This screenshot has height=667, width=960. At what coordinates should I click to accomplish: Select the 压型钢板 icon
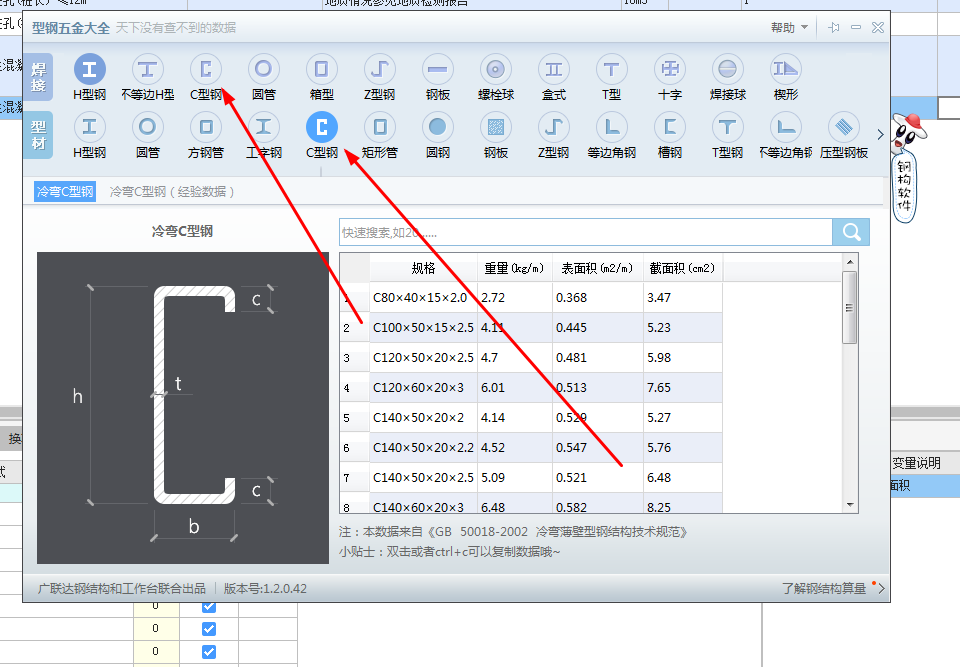(844, 127)
